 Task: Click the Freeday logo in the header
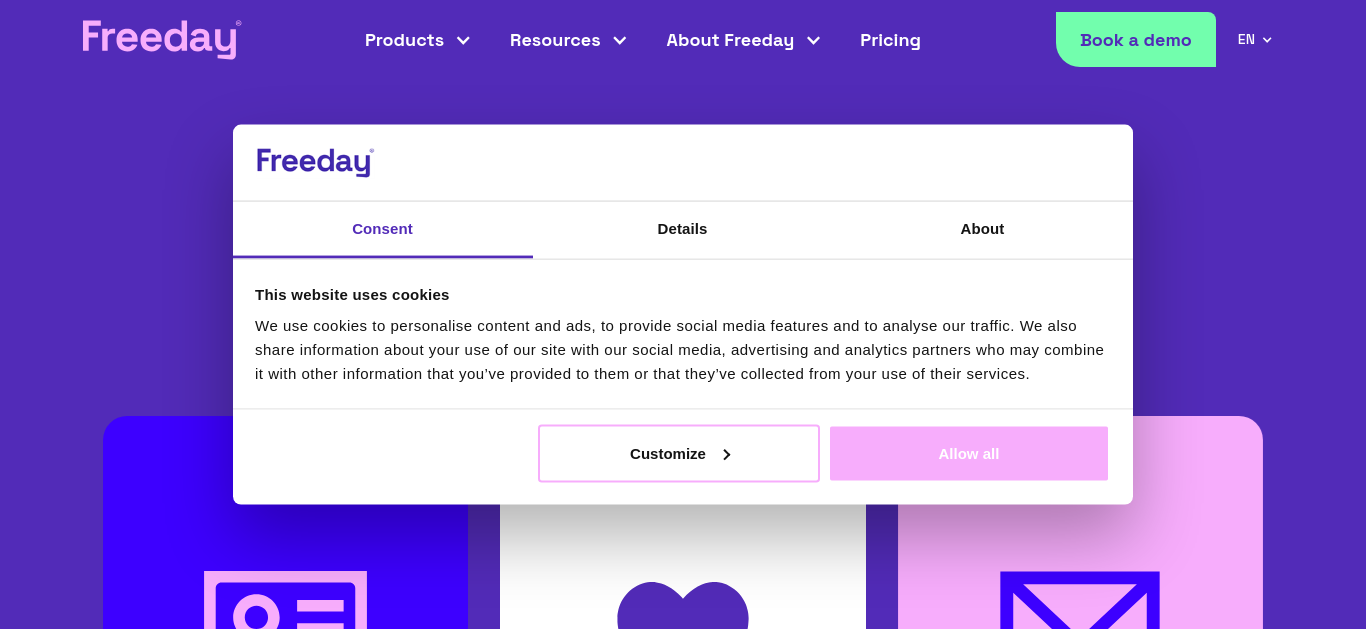click(162, 39)
